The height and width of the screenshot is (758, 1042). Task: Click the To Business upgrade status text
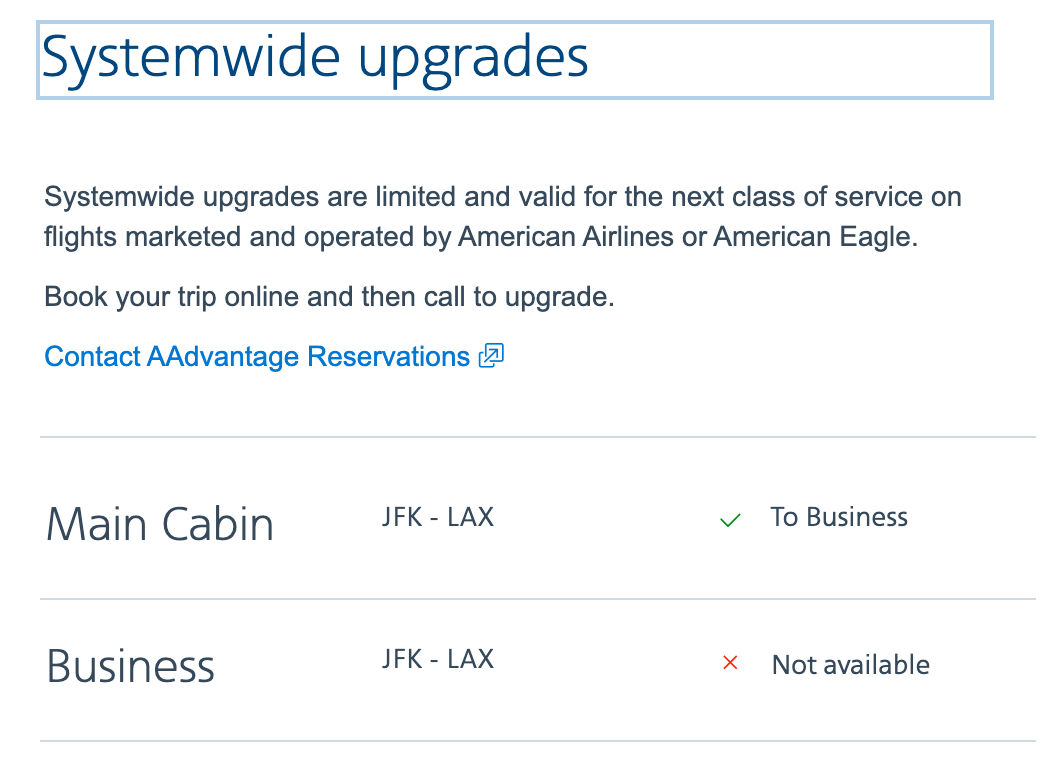(839, 518)
